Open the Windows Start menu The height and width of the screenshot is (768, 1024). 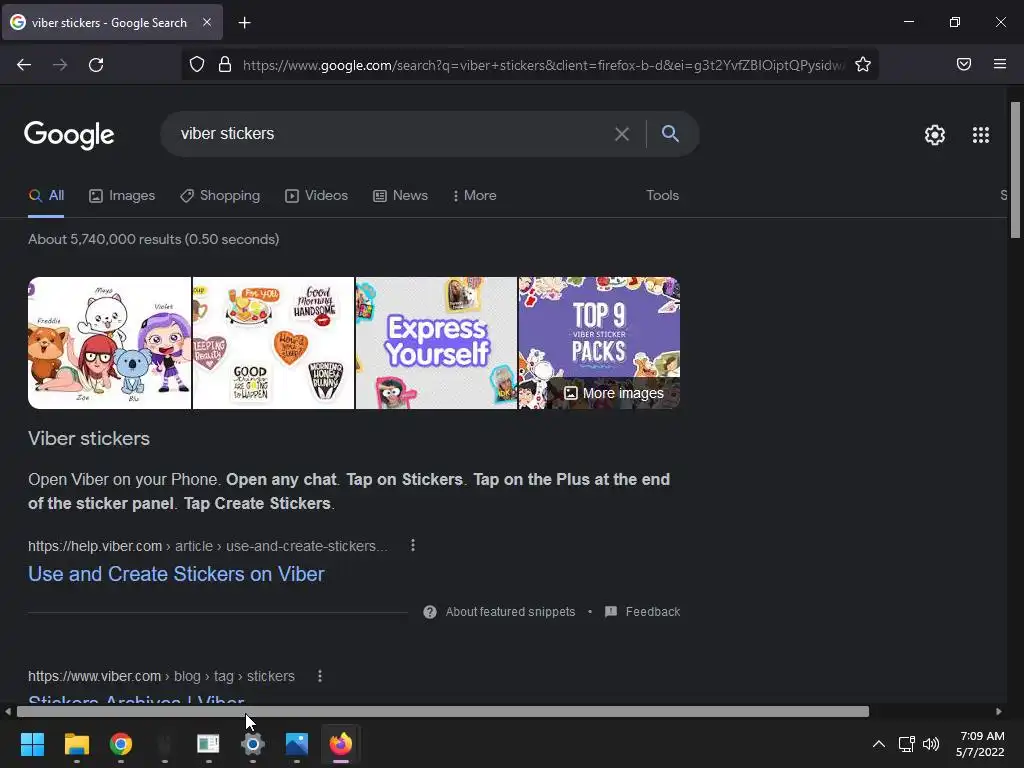click(x=32, y=744)
